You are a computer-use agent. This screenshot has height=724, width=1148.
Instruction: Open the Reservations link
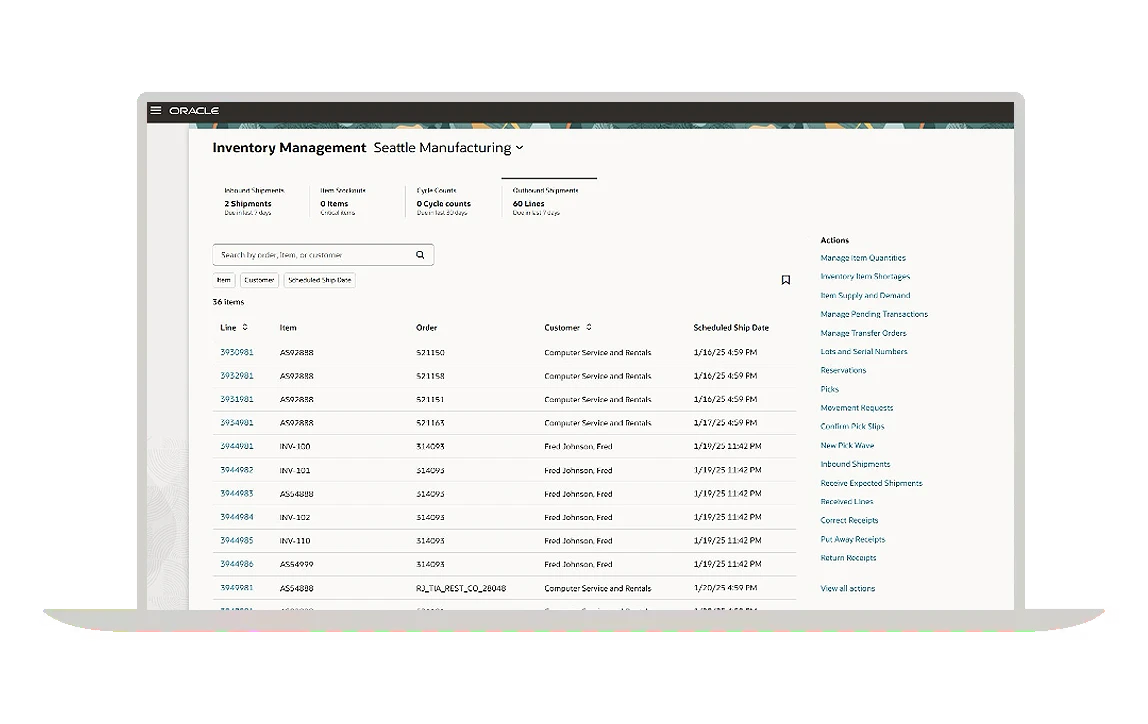[843, 370]
